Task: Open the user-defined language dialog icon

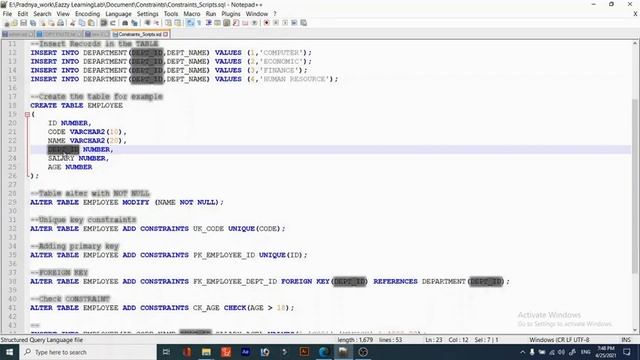Action: pos(218,23)
